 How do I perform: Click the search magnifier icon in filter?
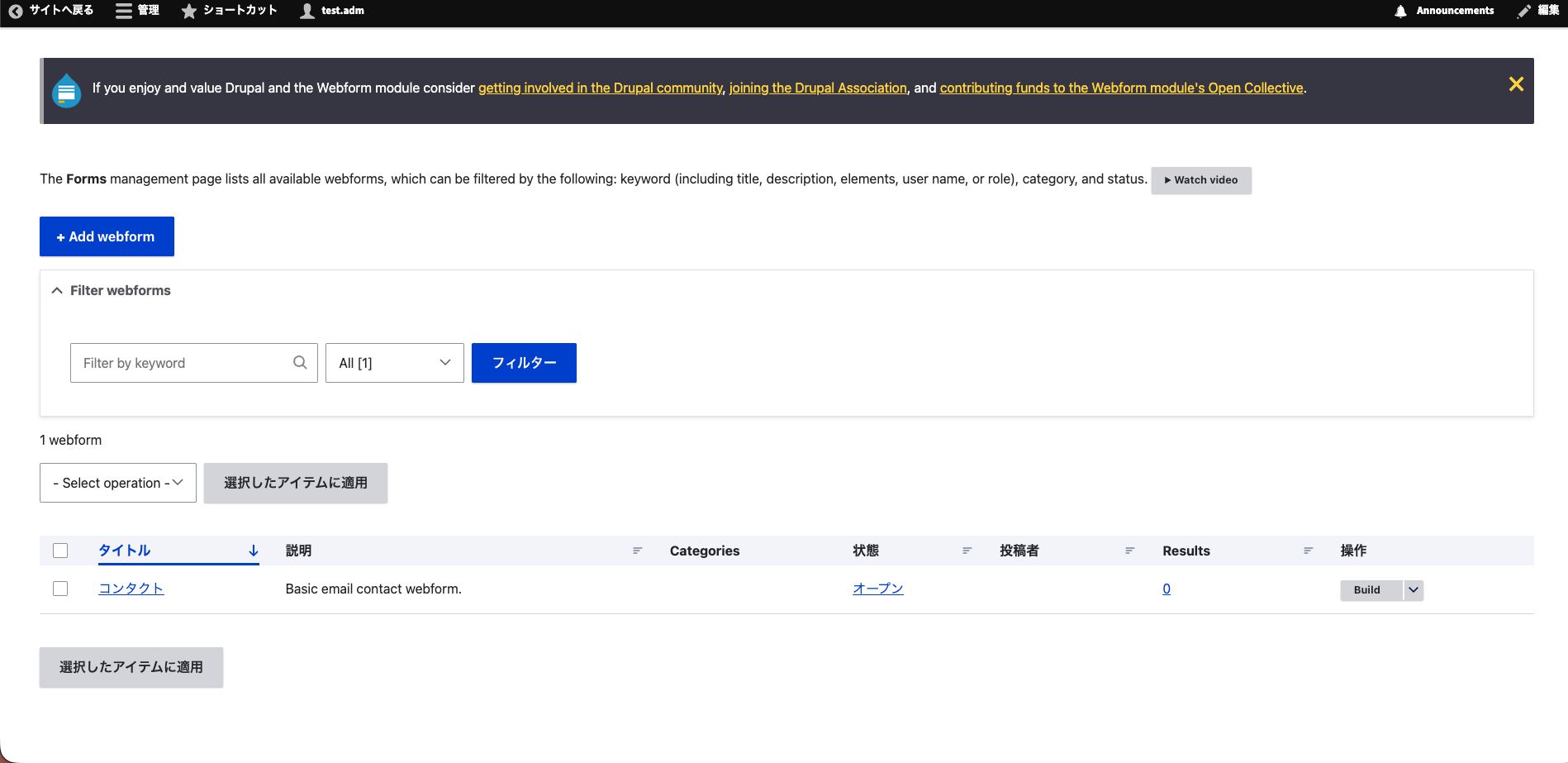pyautogui.click(x=300, y=362)
